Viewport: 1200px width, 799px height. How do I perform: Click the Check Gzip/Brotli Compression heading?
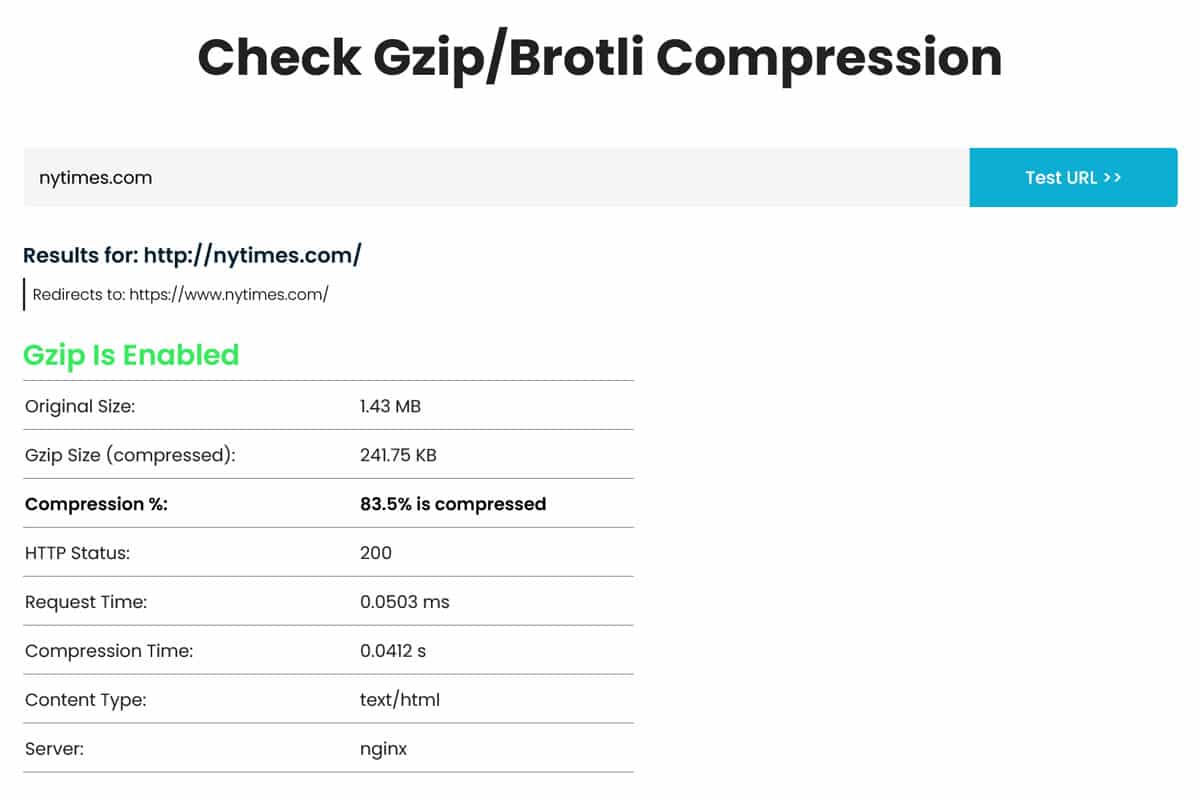[599, 57]
